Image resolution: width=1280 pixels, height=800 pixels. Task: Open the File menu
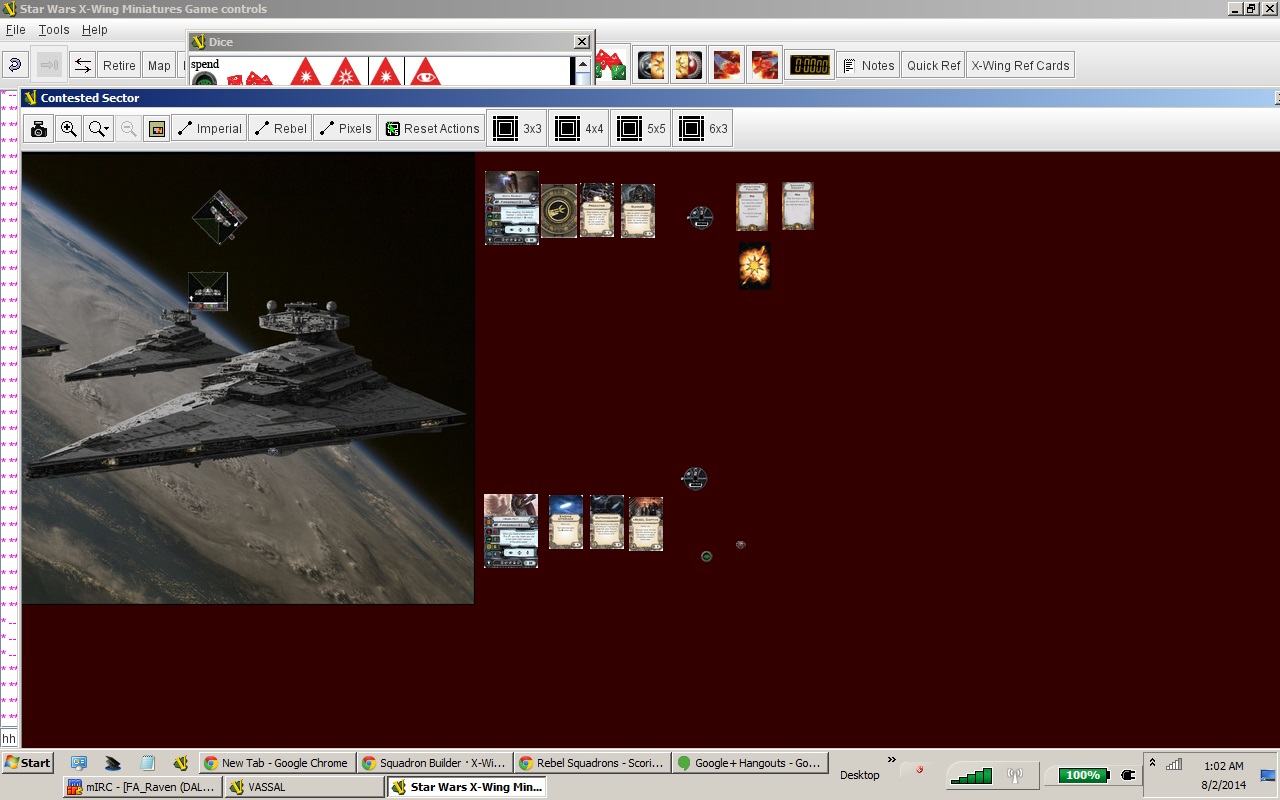[16, 30]
